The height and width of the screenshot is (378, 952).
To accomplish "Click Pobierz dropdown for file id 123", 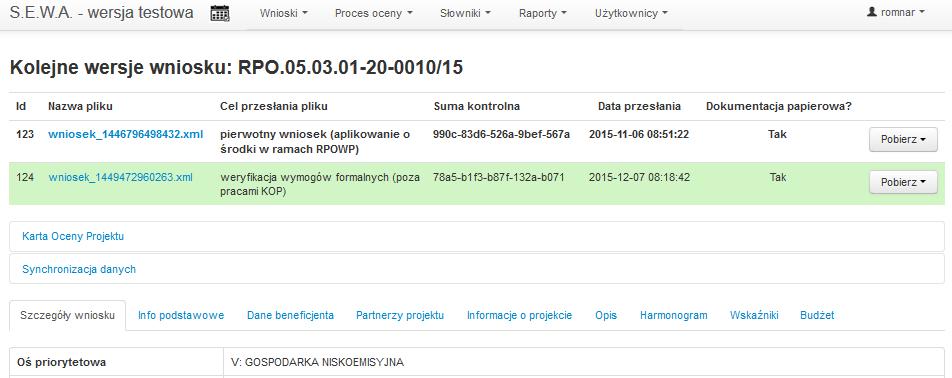I will [x=903, y=139].
